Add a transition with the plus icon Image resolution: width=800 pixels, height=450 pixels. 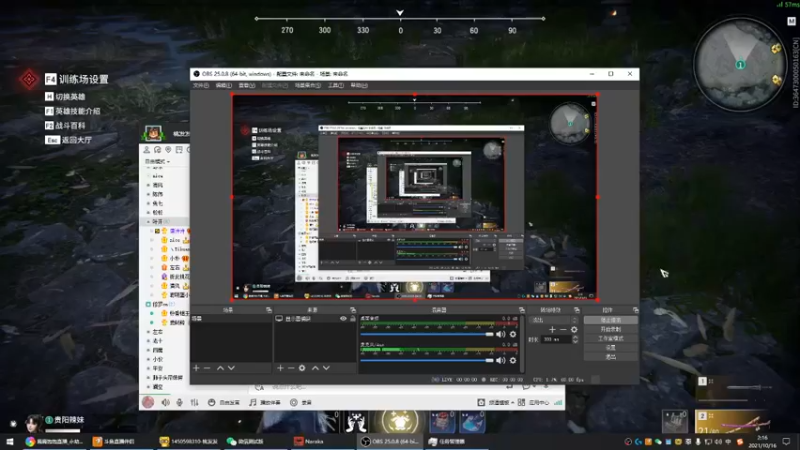552,330
